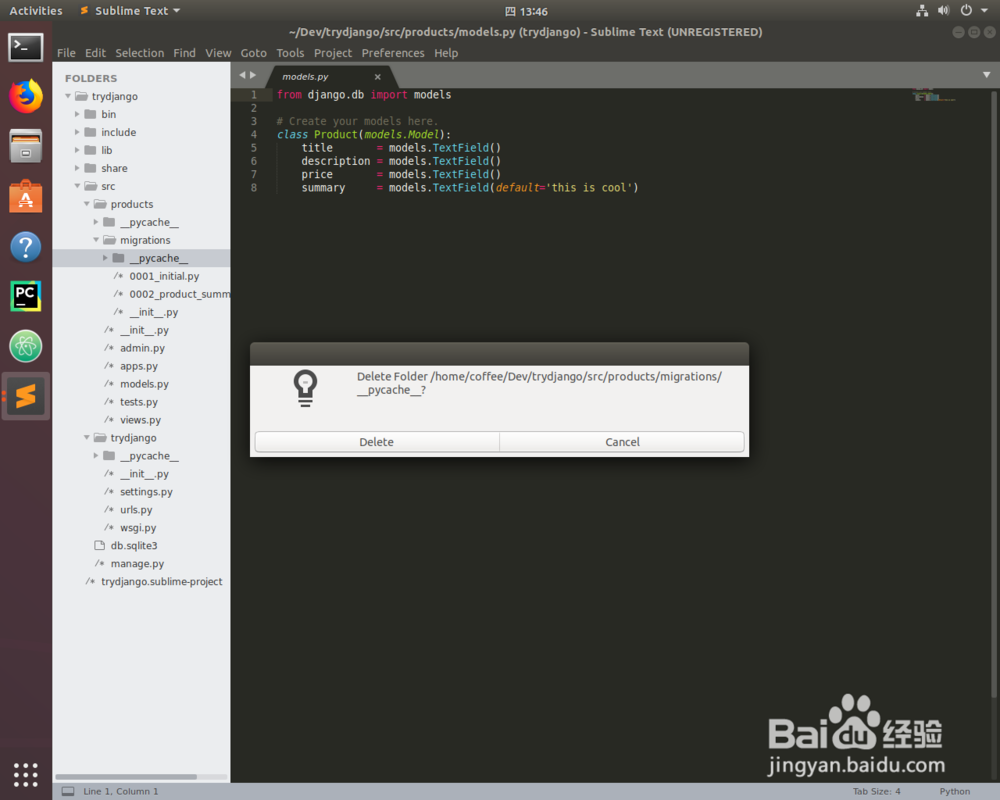
Task: Change the Python syntax selector
Action: 954,791
